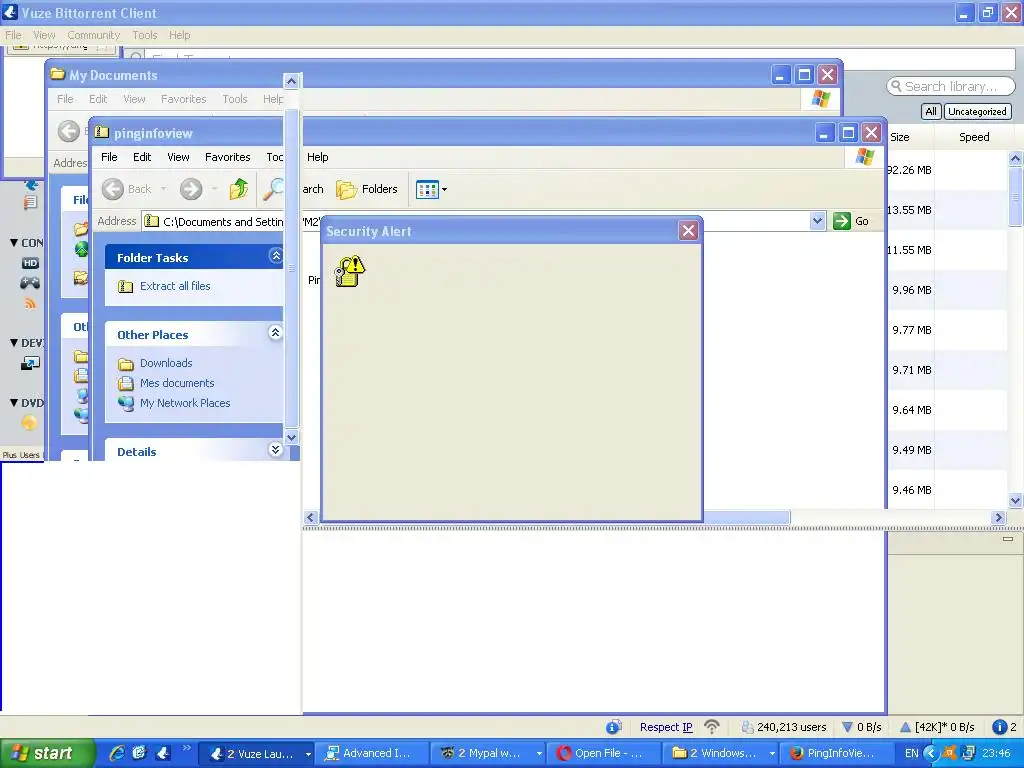Select the All filter in Vuze library

click(x=931, y=112)
